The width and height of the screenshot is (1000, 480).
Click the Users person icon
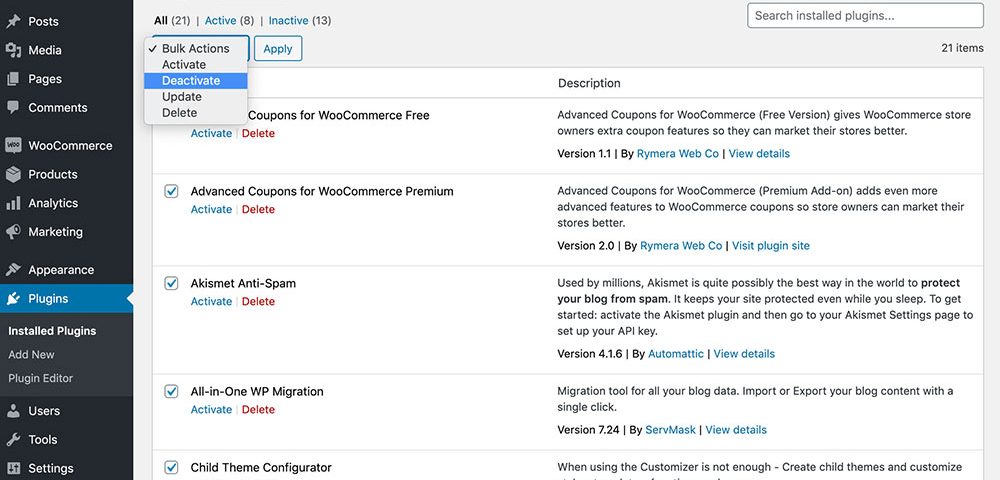[13, 411]
